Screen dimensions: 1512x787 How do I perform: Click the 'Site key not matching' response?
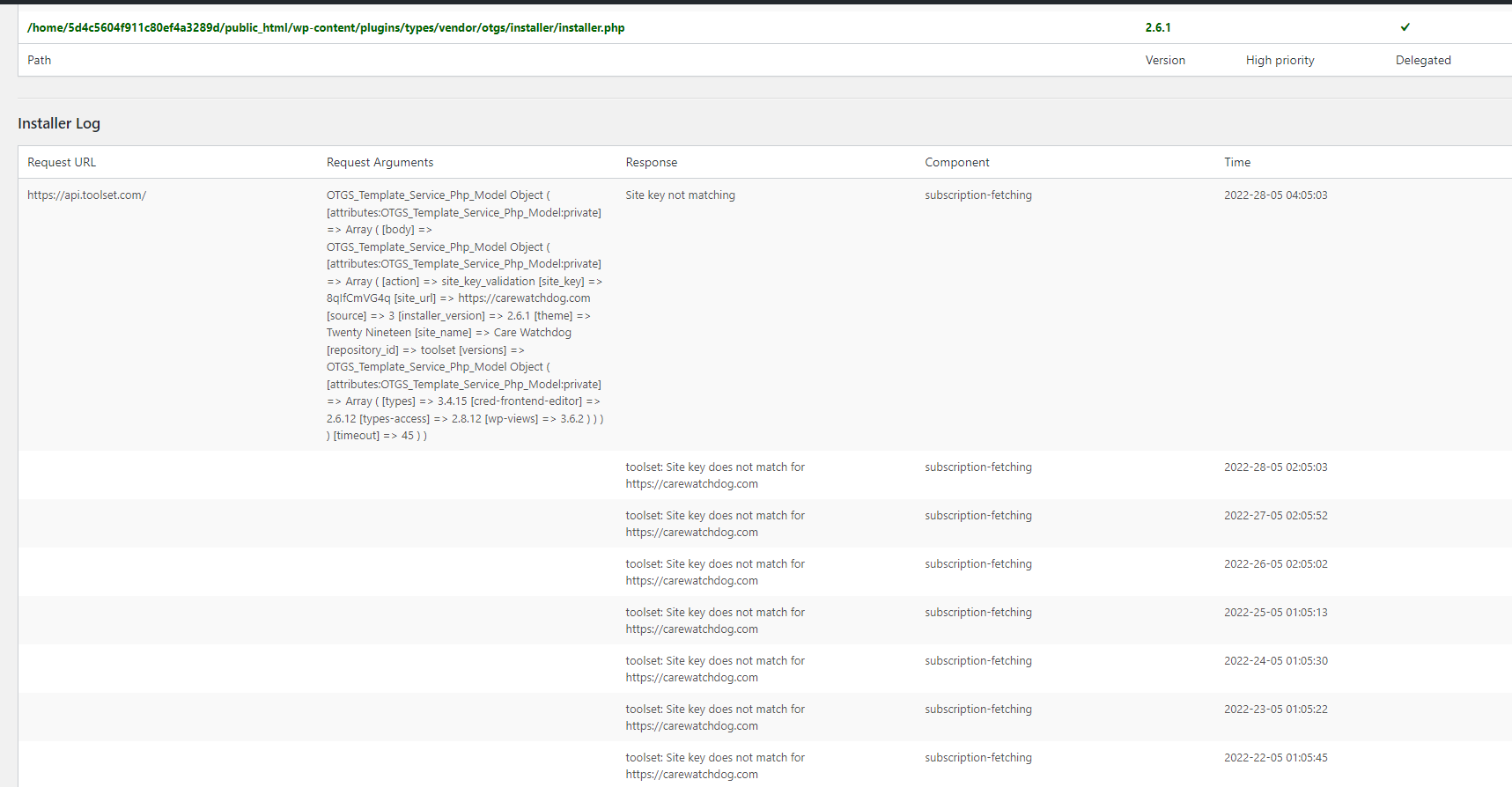coord(680,195)
